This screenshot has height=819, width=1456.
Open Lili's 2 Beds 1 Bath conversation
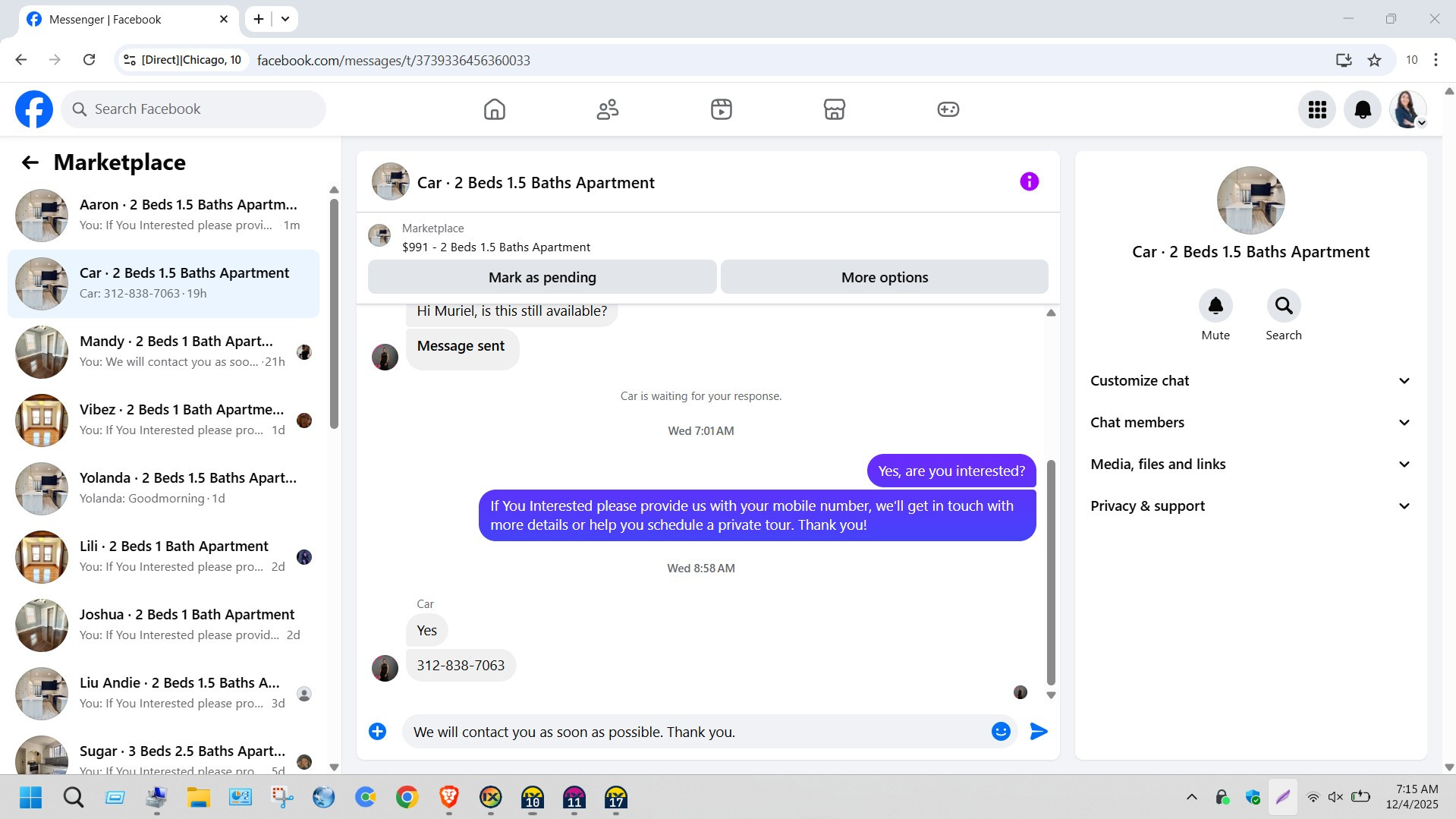163,557
